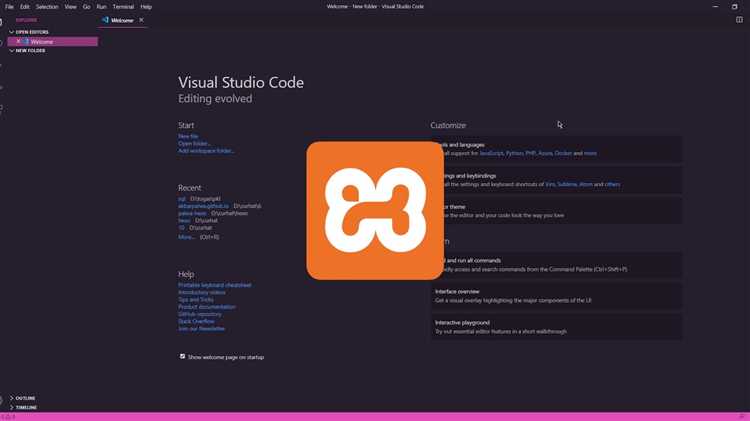Open the Terminal menu
The height and width of the screenshot is (421, 750).
123,7
